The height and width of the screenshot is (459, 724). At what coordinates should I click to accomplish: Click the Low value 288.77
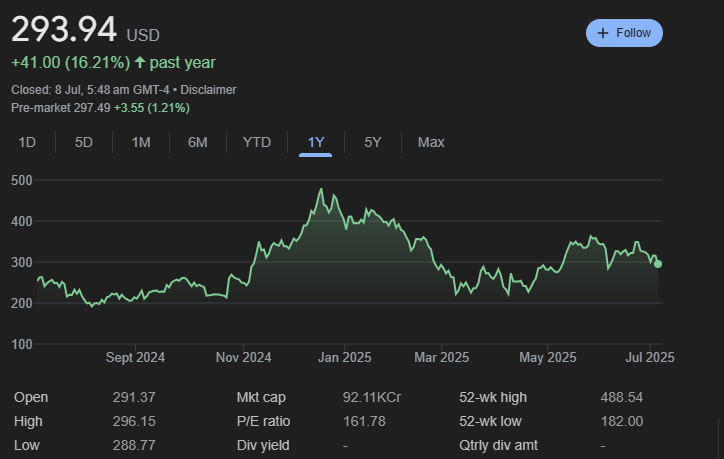[134, 445]
